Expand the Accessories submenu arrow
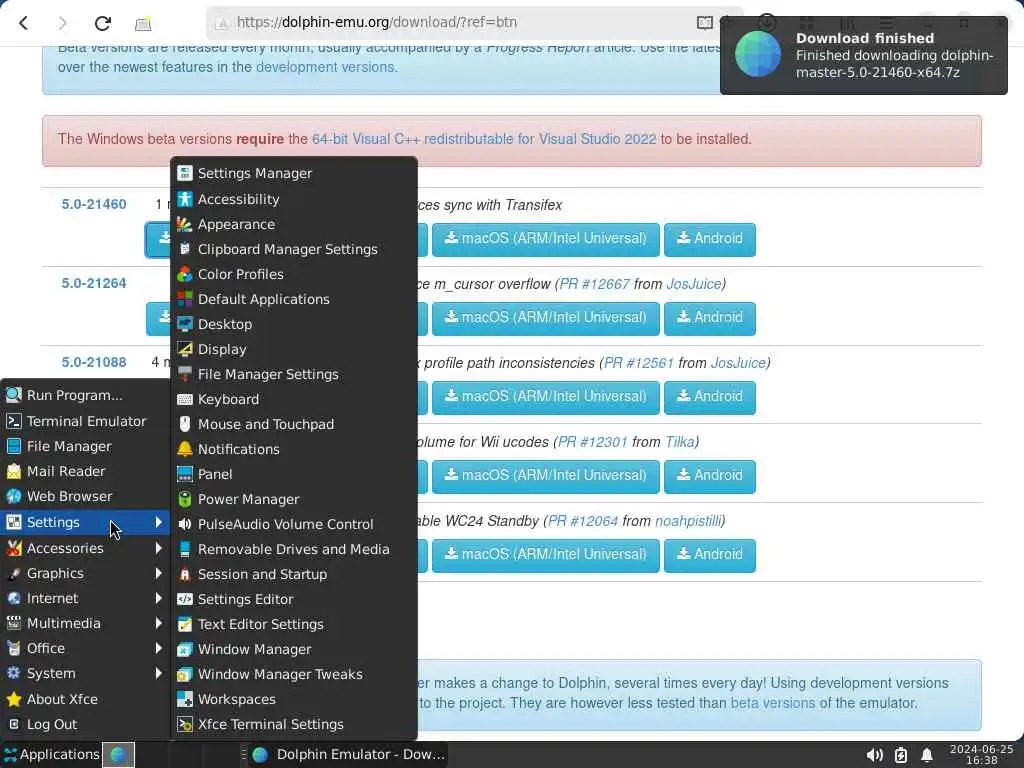This screenshot has height=768, width=1024. [159, 548]
